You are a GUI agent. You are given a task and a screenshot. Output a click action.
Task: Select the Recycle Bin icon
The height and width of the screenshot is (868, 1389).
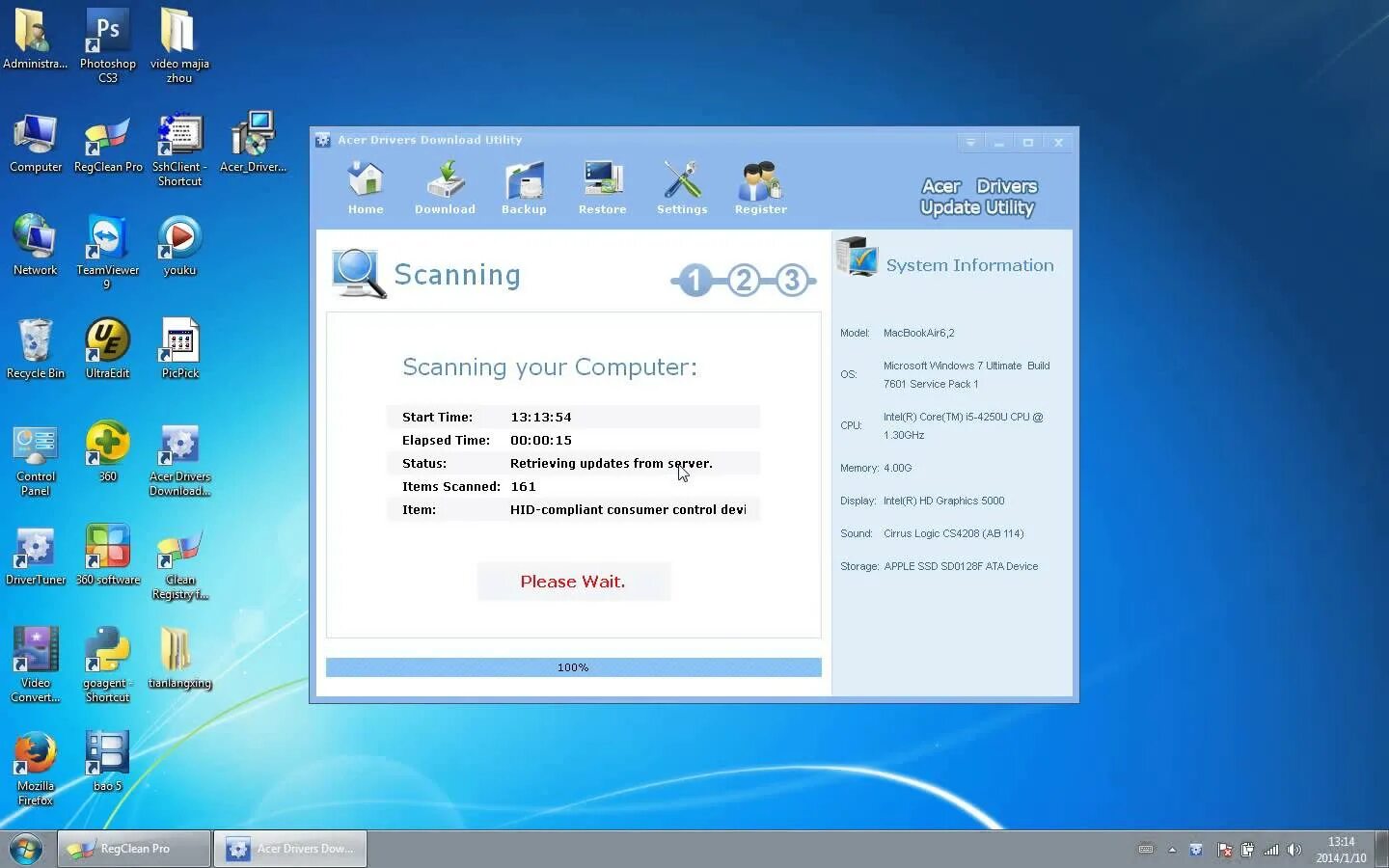(x=36, y=349)
